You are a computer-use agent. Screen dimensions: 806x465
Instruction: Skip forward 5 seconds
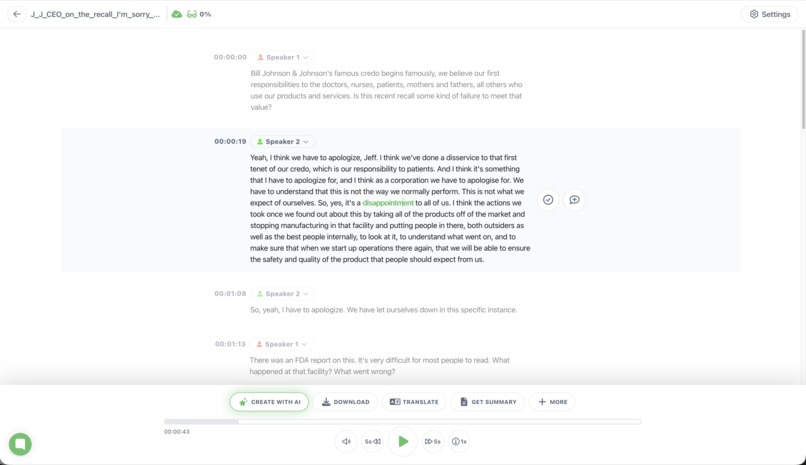[x=433, y=441]
